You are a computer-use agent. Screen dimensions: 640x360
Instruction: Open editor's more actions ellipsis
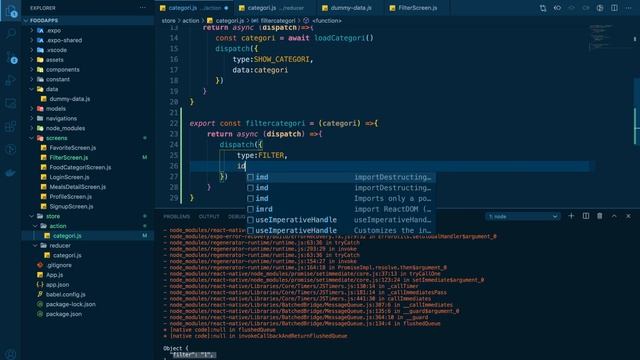(629, 8)
